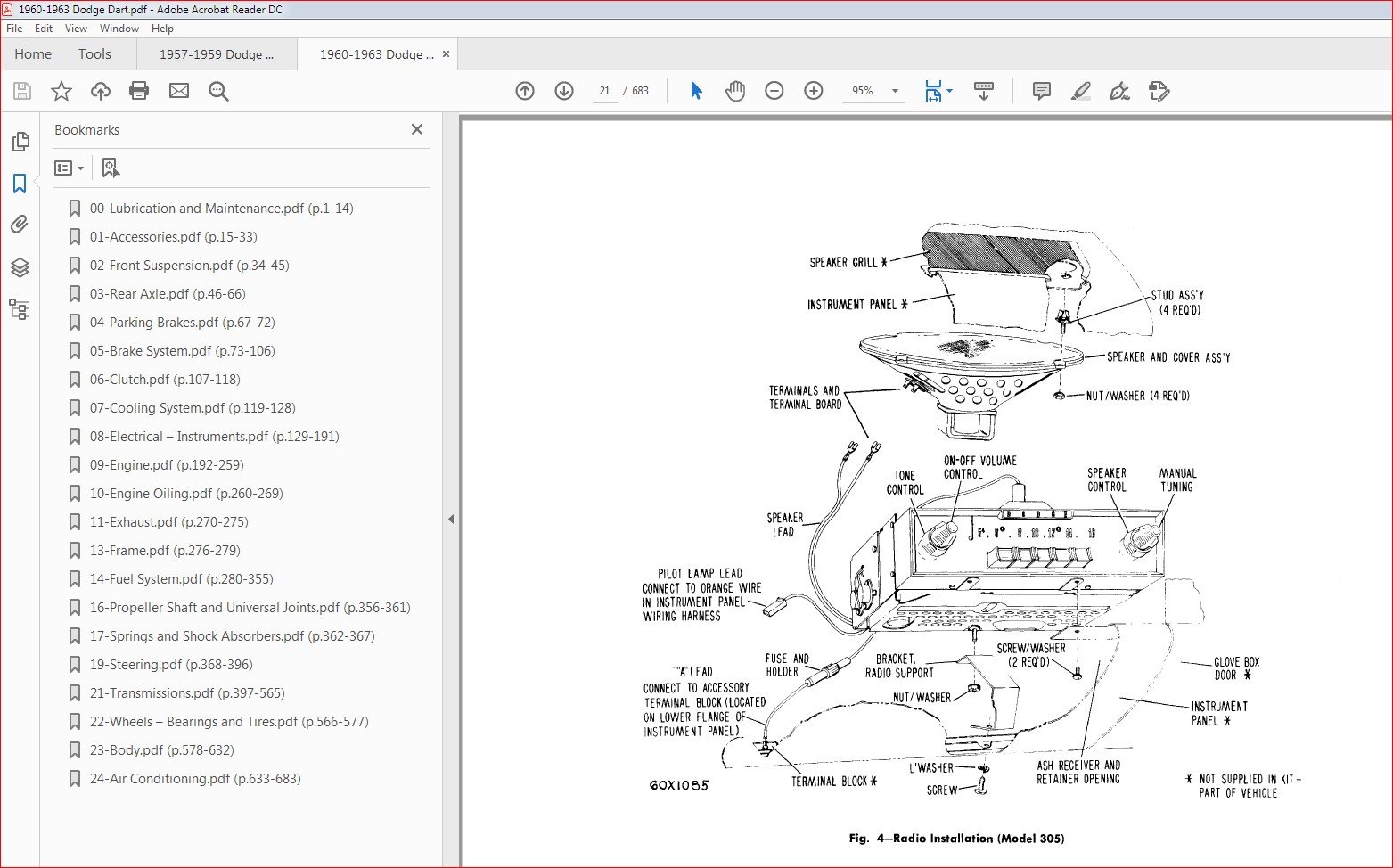Open 06-Clutch.pdf bookmark
The height and width of the screenshot is (868, 1393).
[x=165, y=380]
